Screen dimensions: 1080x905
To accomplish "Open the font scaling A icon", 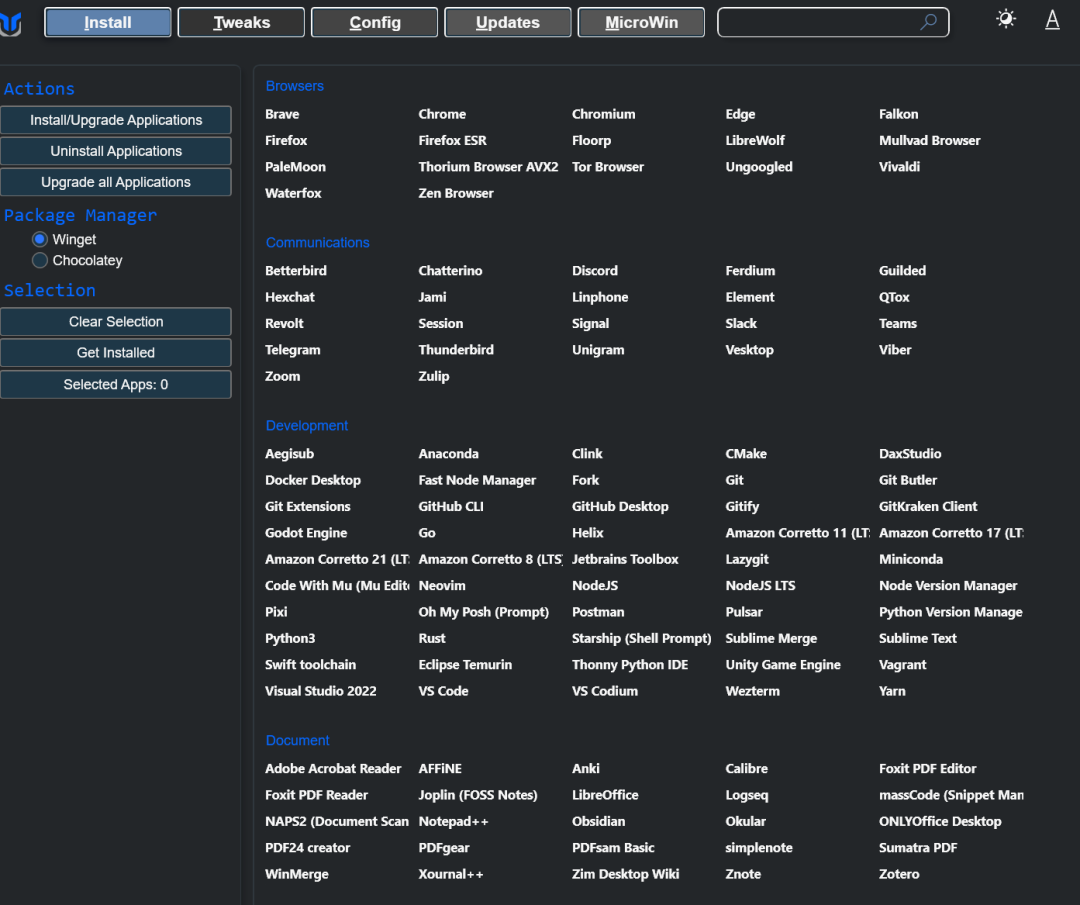I will click(x=1052, y=20).
